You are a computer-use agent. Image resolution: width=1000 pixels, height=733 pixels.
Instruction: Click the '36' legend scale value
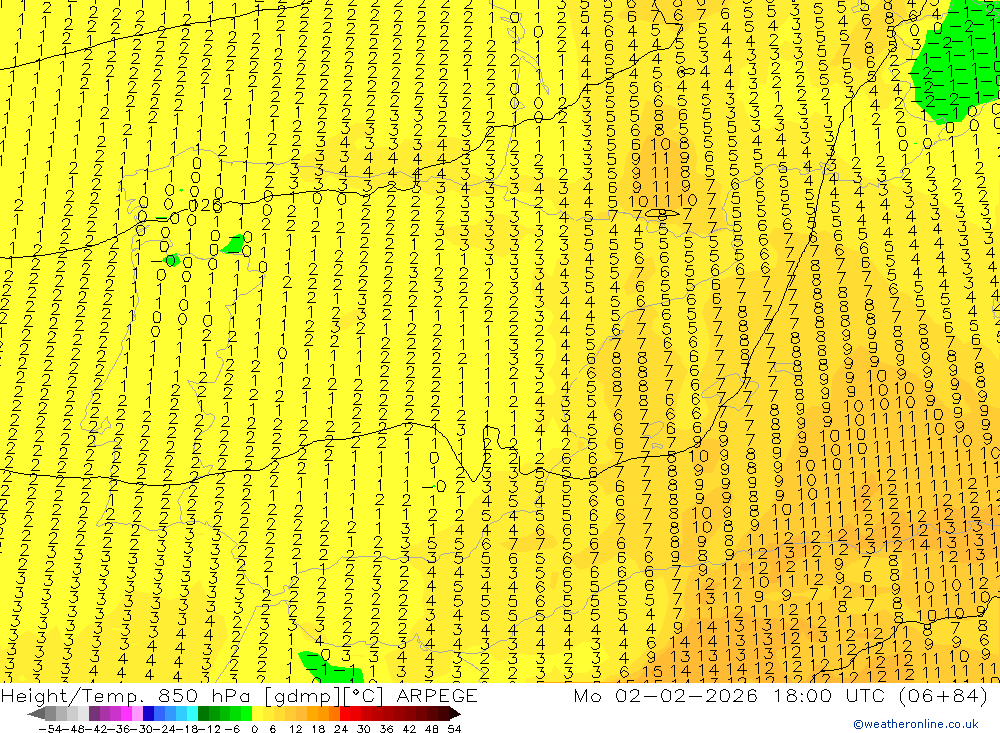pos(386,729)
